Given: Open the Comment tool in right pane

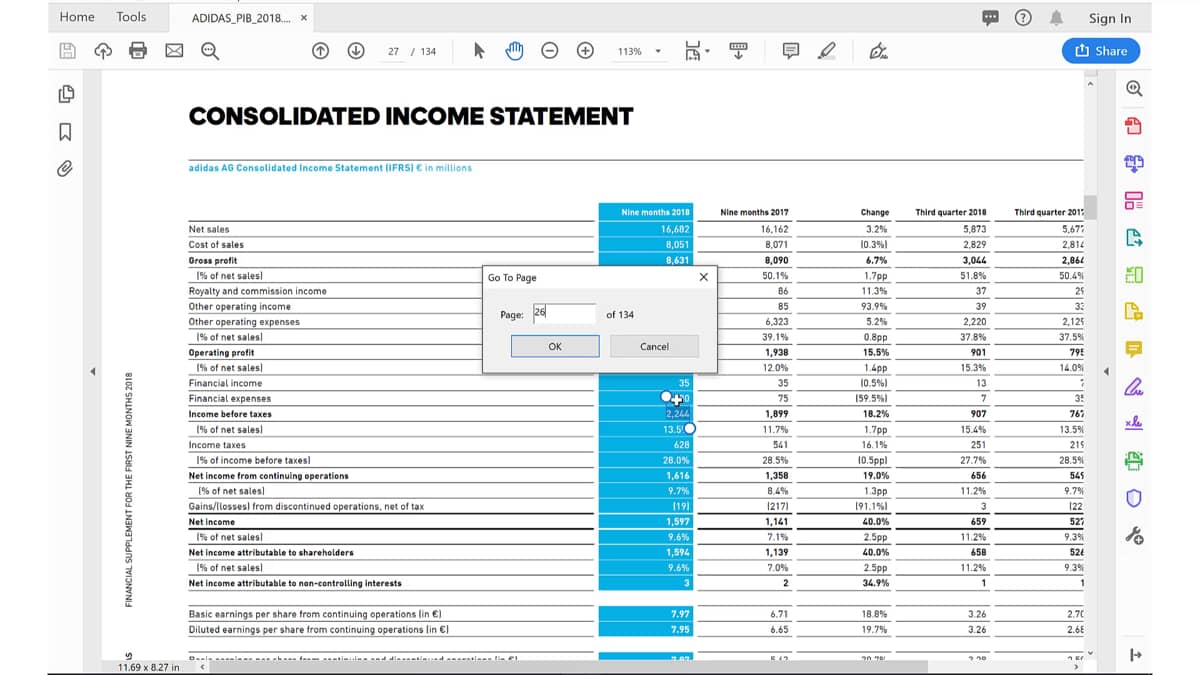Looking at the screenshot, I should click(1133, 349).
